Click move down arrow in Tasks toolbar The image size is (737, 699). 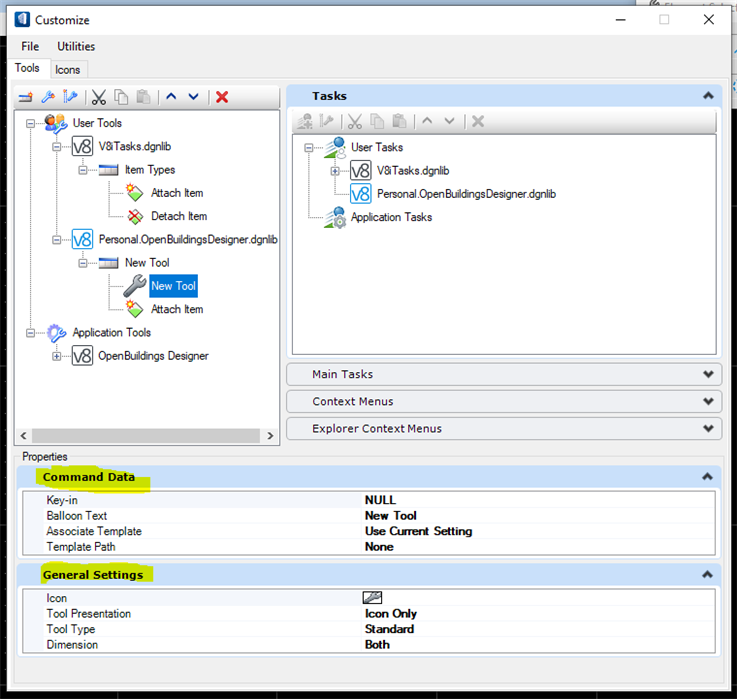(x=449, y=121)
